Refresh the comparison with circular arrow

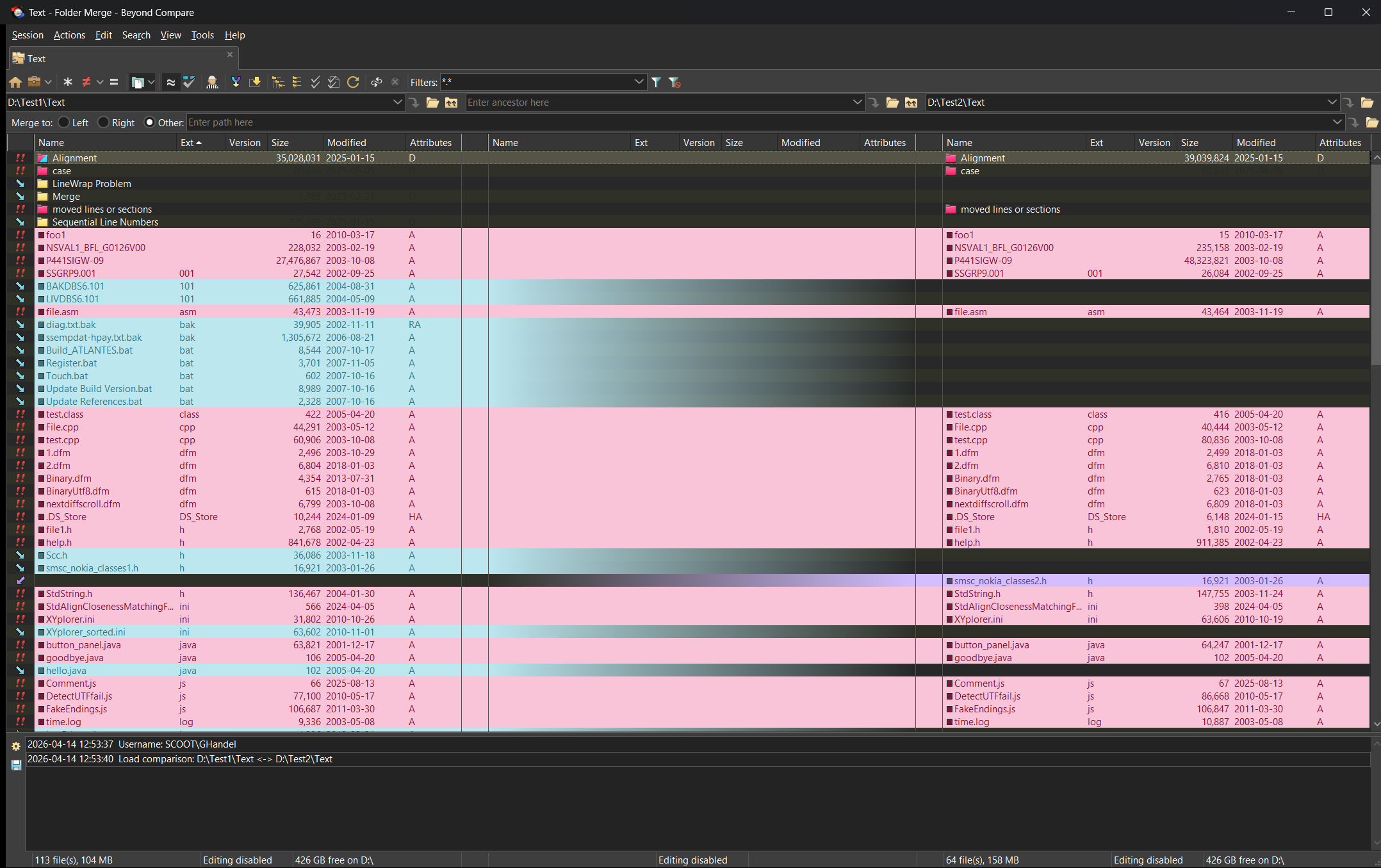353,82
